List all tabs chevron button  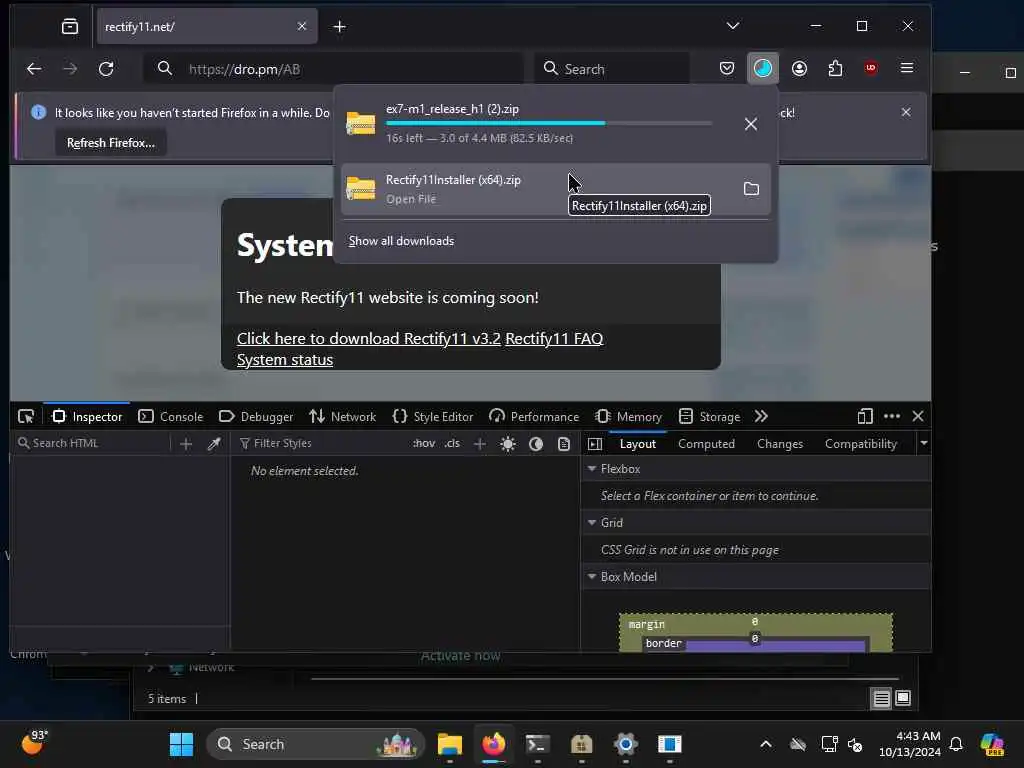[733, 26]
